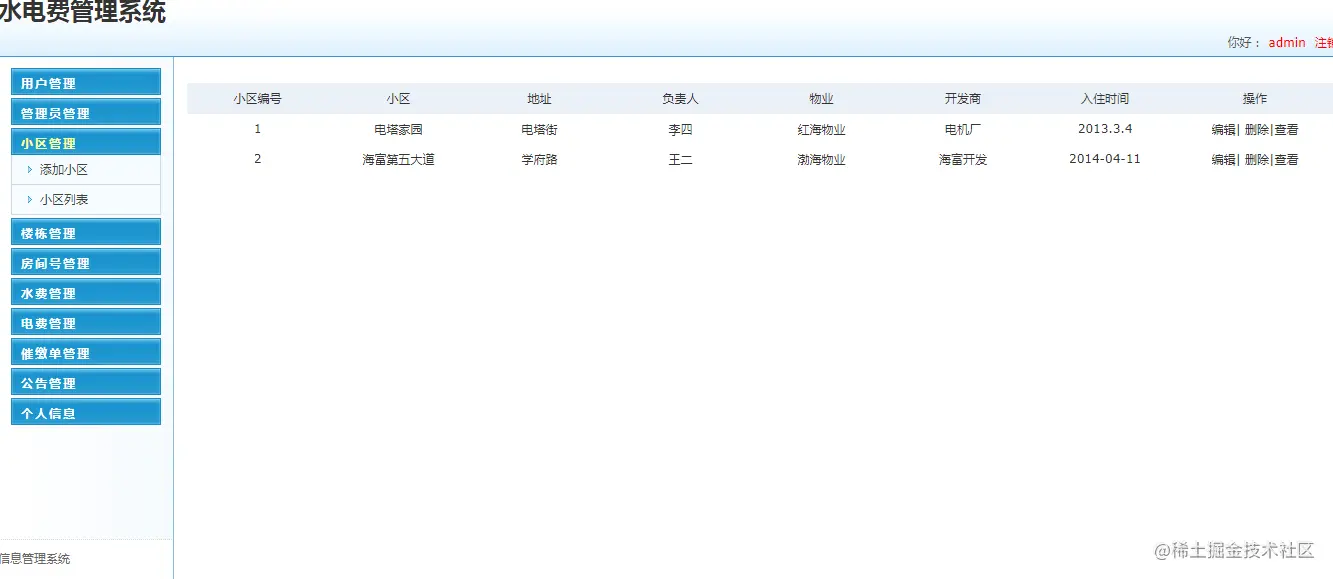
Task: Open the 房间号管理 sidebar section
Action: click(85, 262)
